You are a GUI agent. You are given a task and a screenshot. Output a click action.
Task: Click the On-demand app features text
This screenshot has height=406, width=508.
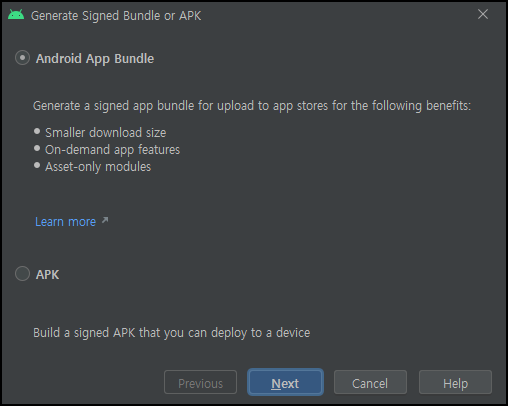coord(112,150)
